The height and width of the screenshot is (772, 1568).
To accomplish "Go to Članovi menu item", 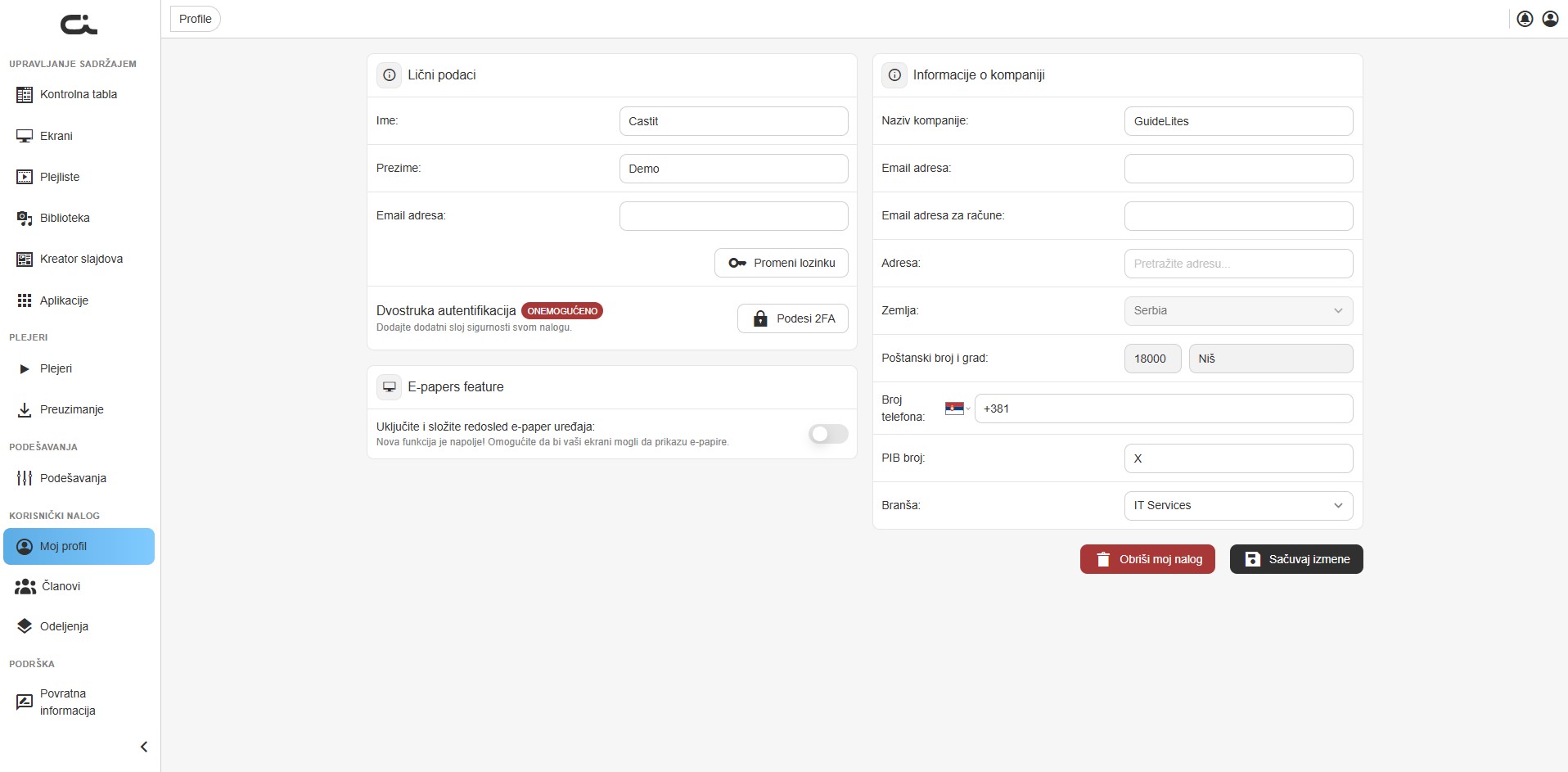I will point(79,586).
